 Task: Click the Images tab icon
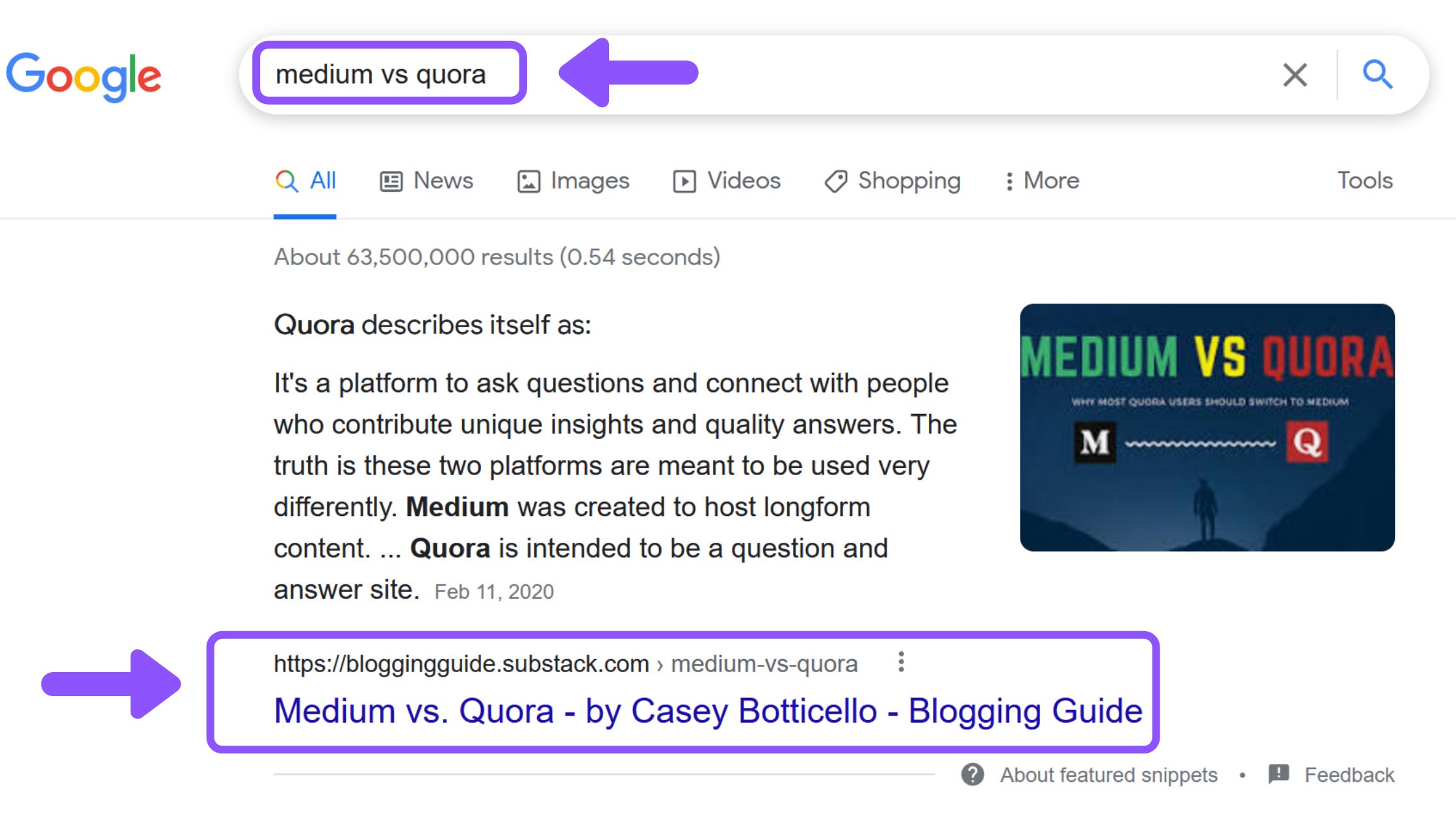[x=527, y=180]
